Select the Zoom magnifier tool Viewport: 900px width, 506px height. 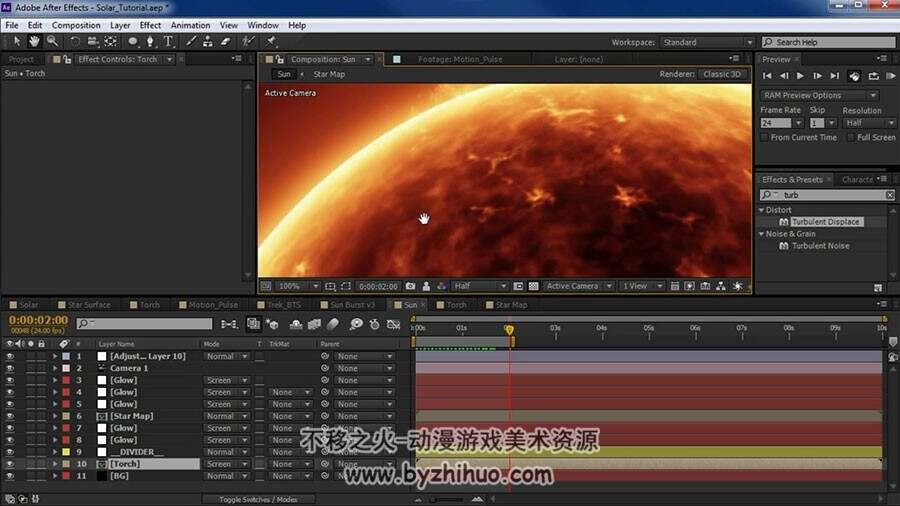click(52, 41)
